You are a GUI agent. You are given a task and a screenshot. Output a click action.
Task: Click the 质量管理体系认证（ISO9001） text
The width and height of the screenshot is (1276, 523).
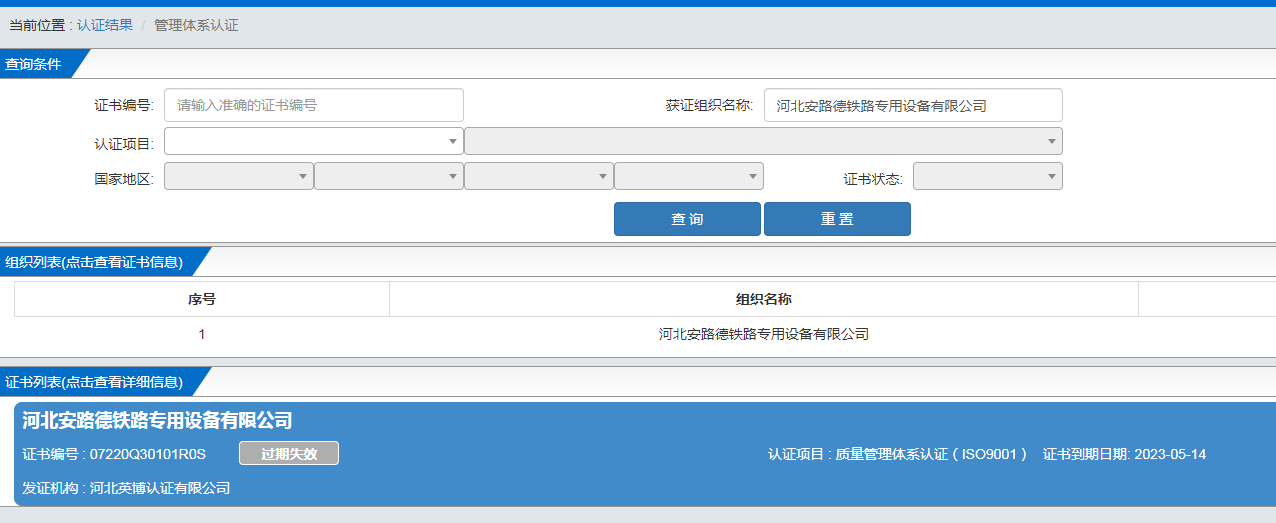click(x=932, y=454)
